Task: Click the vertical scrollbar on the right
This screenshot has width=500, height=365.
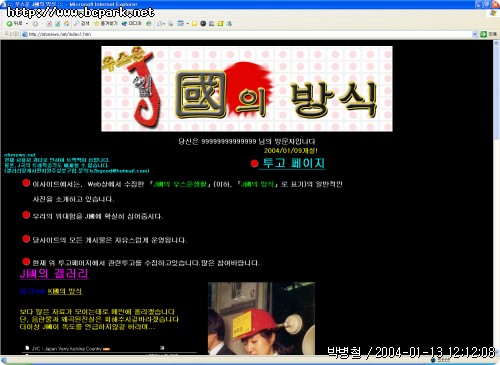Action: 496,197
